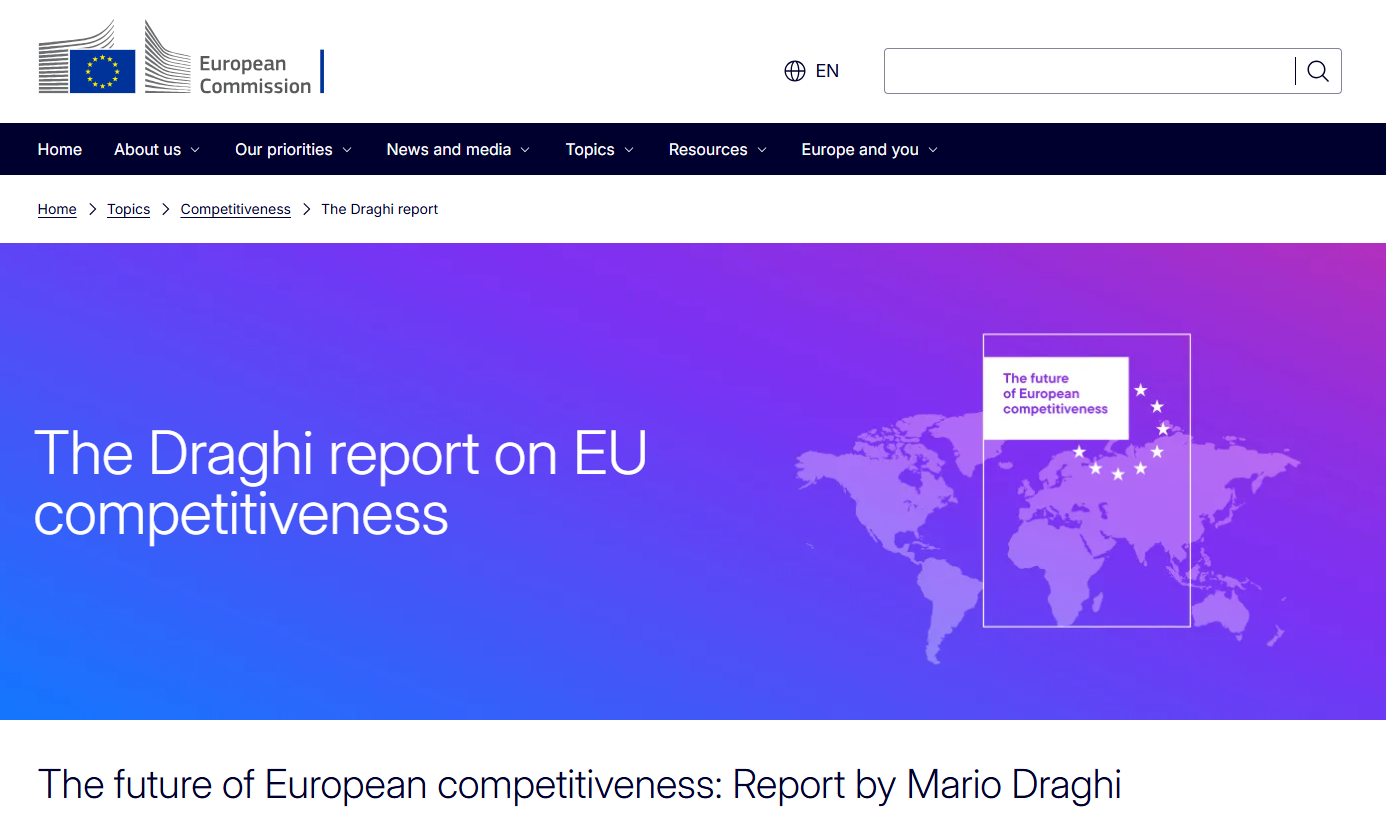Click the report cover thumbnail in banner
The width and height of the screenshot is (1386, 817).
(x=1086, y=480)
